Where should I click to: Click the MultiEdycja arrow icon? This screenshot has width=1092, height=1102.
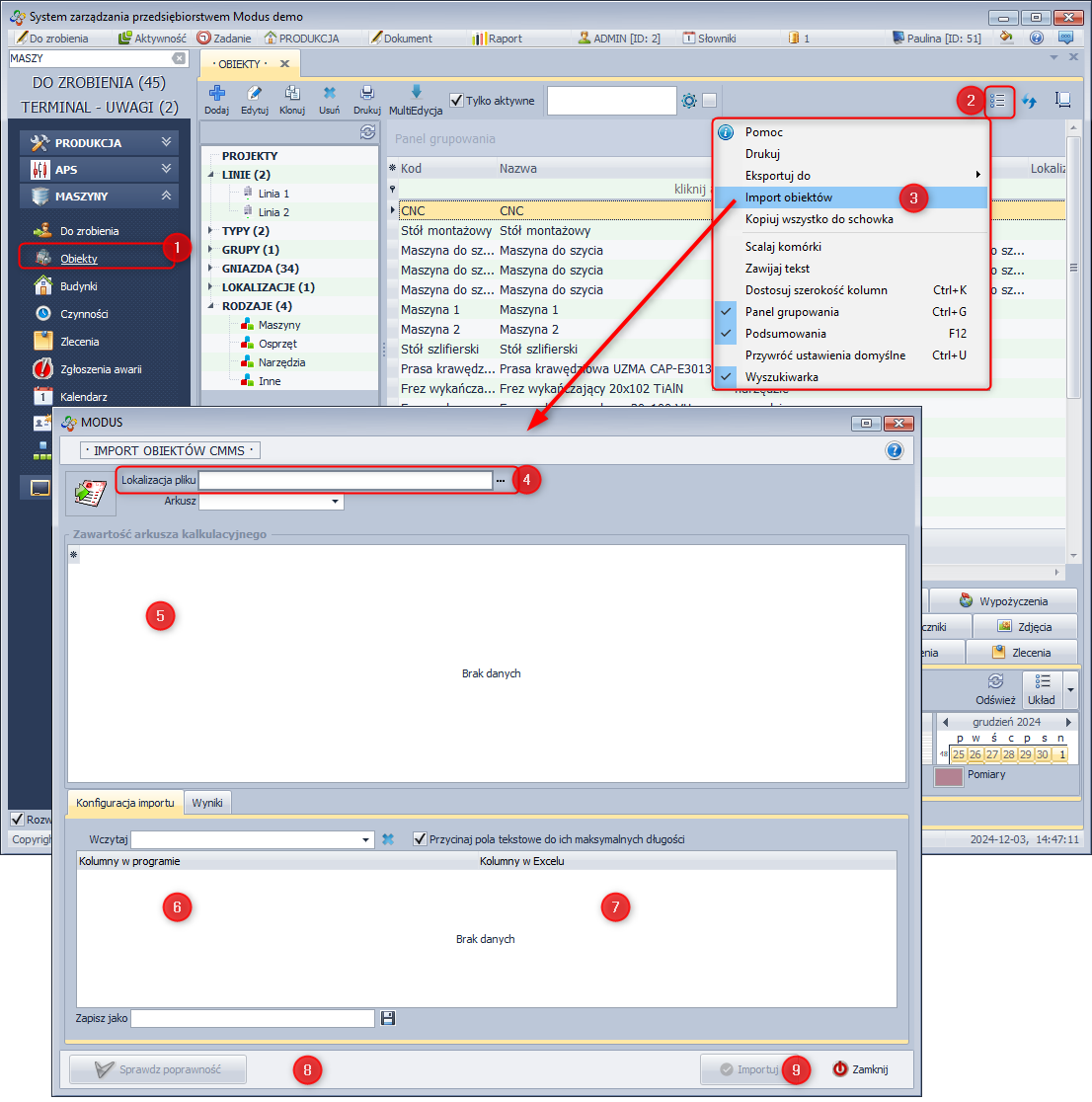(416, 92)
